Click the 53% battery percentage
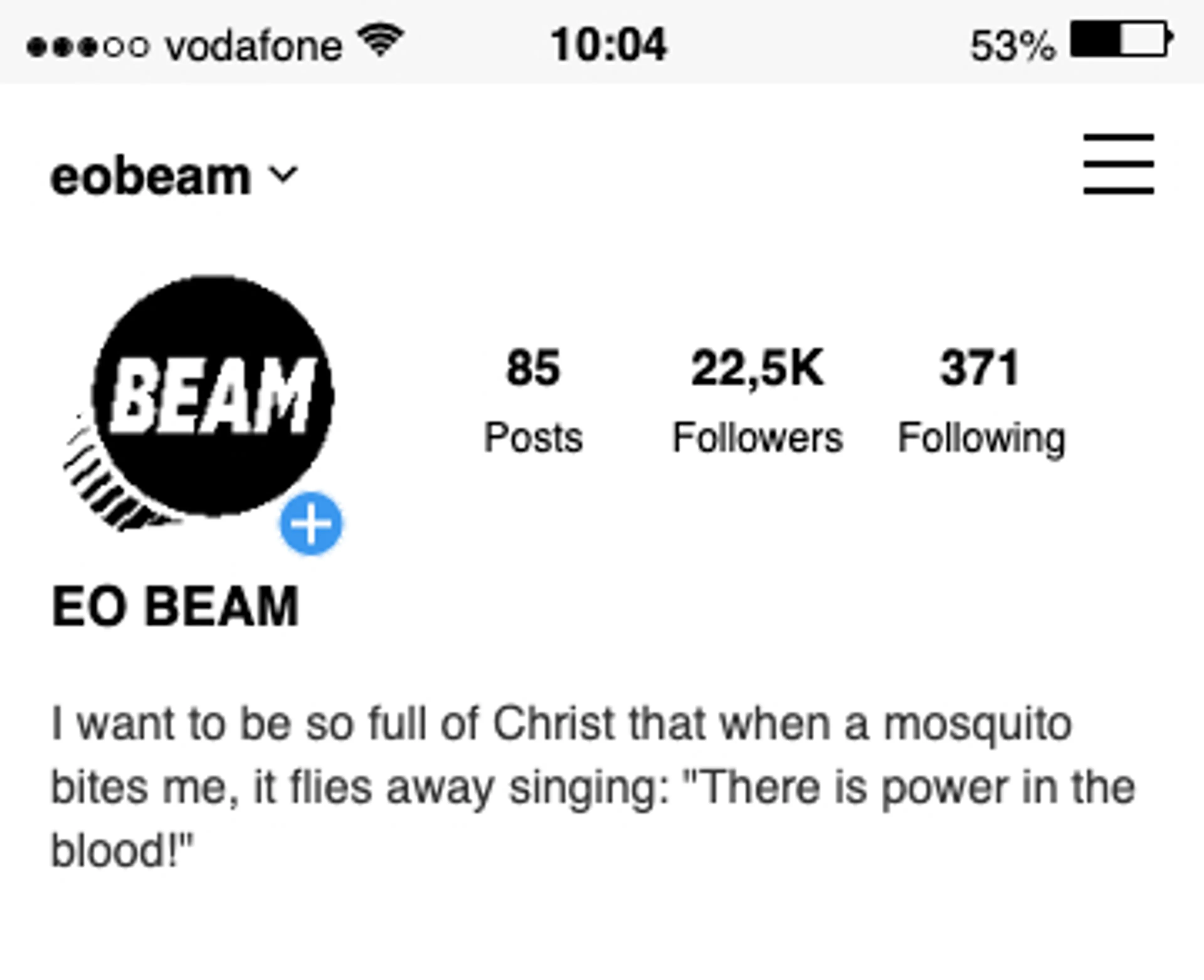This screenshot has width=1204, height=980. (x=1012, y=45)
